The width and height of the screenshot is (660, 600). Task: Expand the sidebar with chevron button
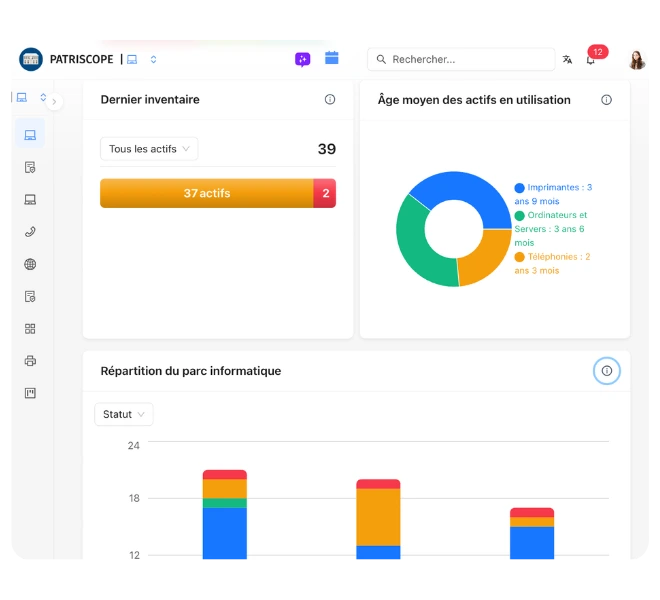[54, 102]
